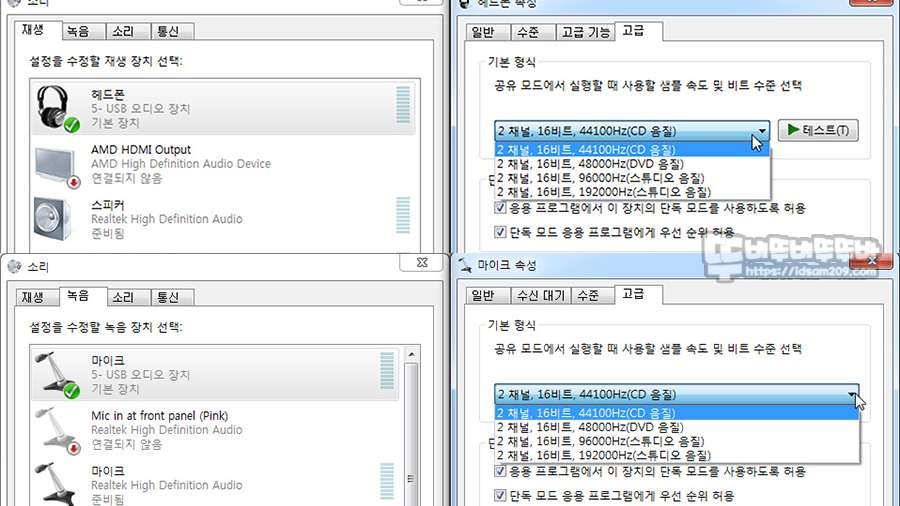
Task: Click the 테스트(T) test button
Action: [x=818, y=130]
